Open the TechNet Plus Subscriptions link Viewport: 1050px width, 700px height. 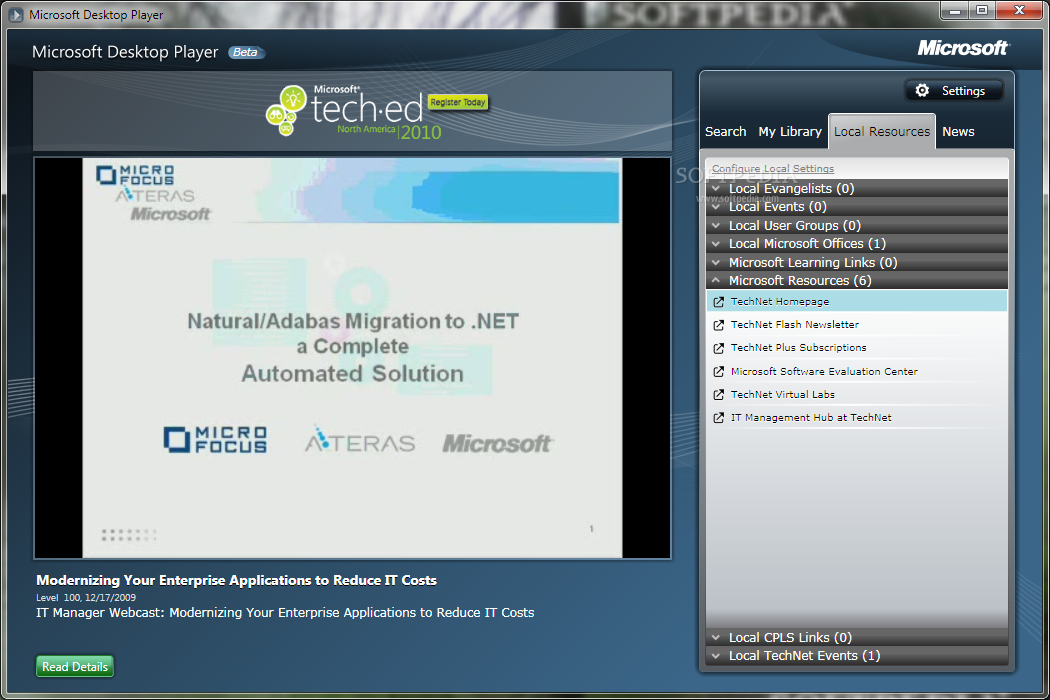pyautogui.click(x=798, y=348)
